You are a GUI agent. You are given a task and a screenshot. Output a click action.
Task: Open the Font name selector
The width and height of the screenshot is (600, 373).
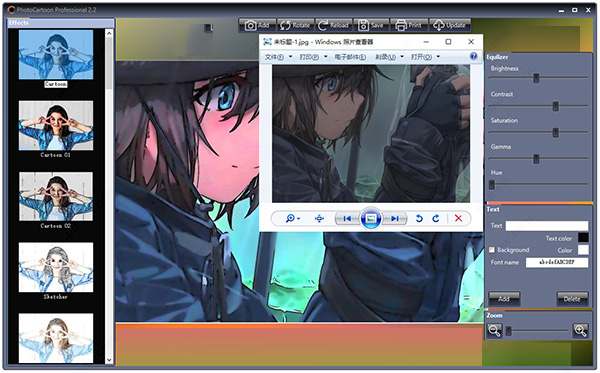tap(557, 262)
